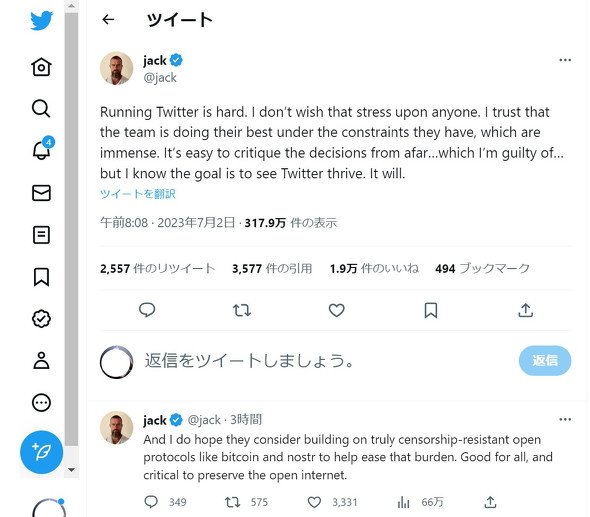Click the sidebar scrollbar down arrow
590x517 pixels.
coord(71,470)
